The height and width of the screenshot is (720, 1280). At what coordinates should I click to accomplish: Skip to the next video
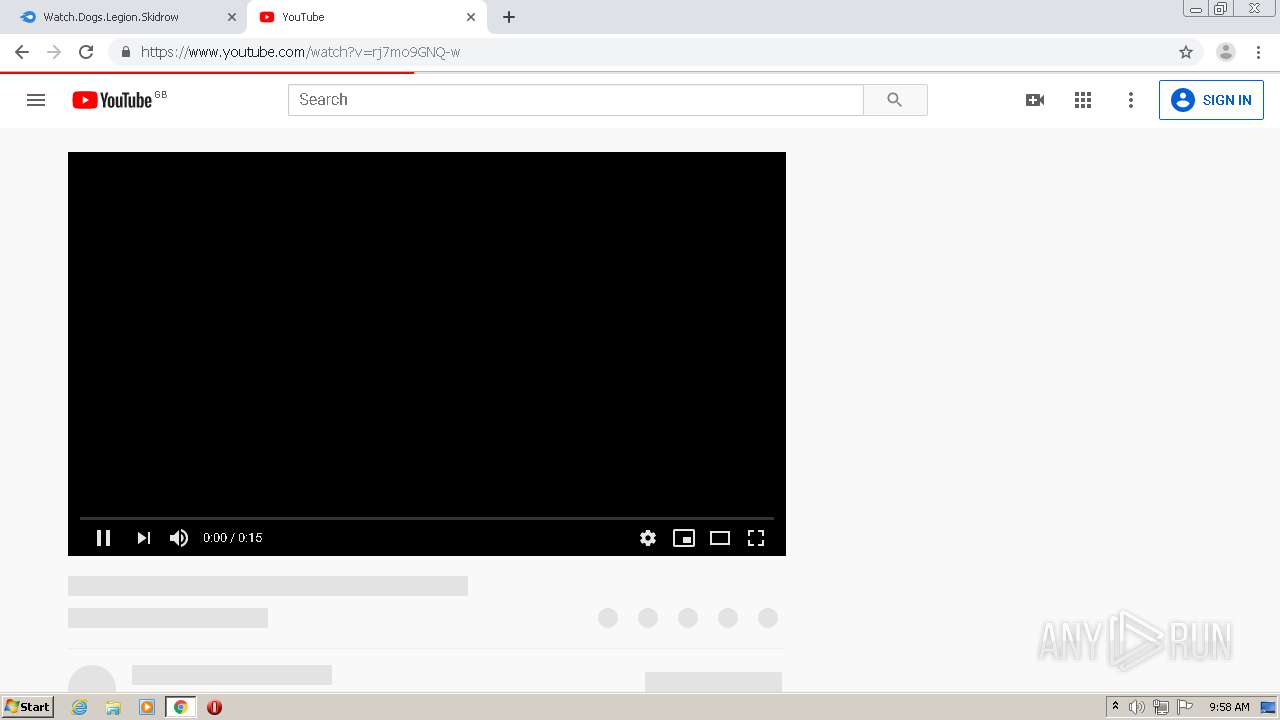(x=143, y=538)
